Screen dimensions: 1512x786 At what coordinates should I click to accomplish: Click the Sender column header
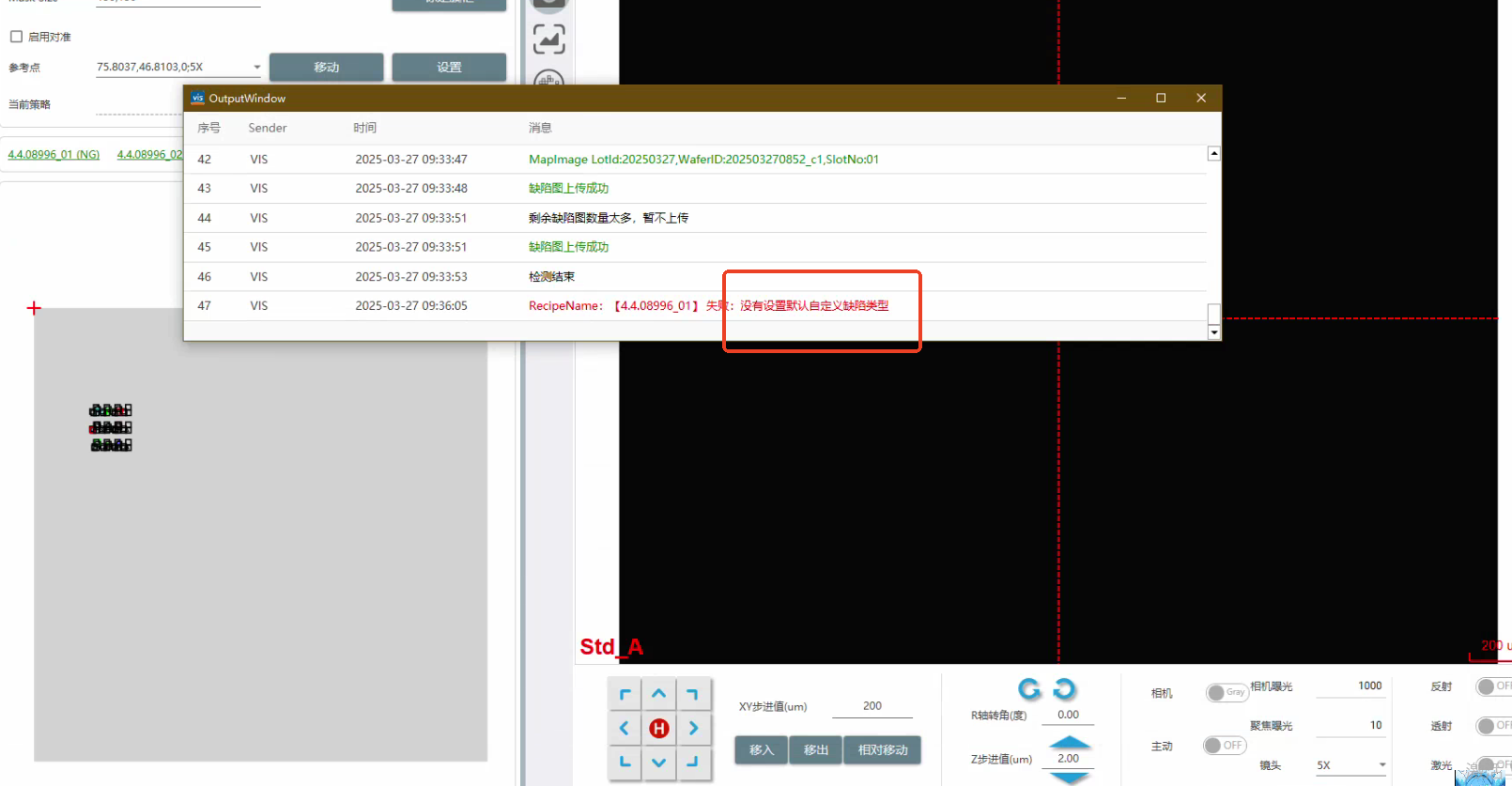coord(268,128)
